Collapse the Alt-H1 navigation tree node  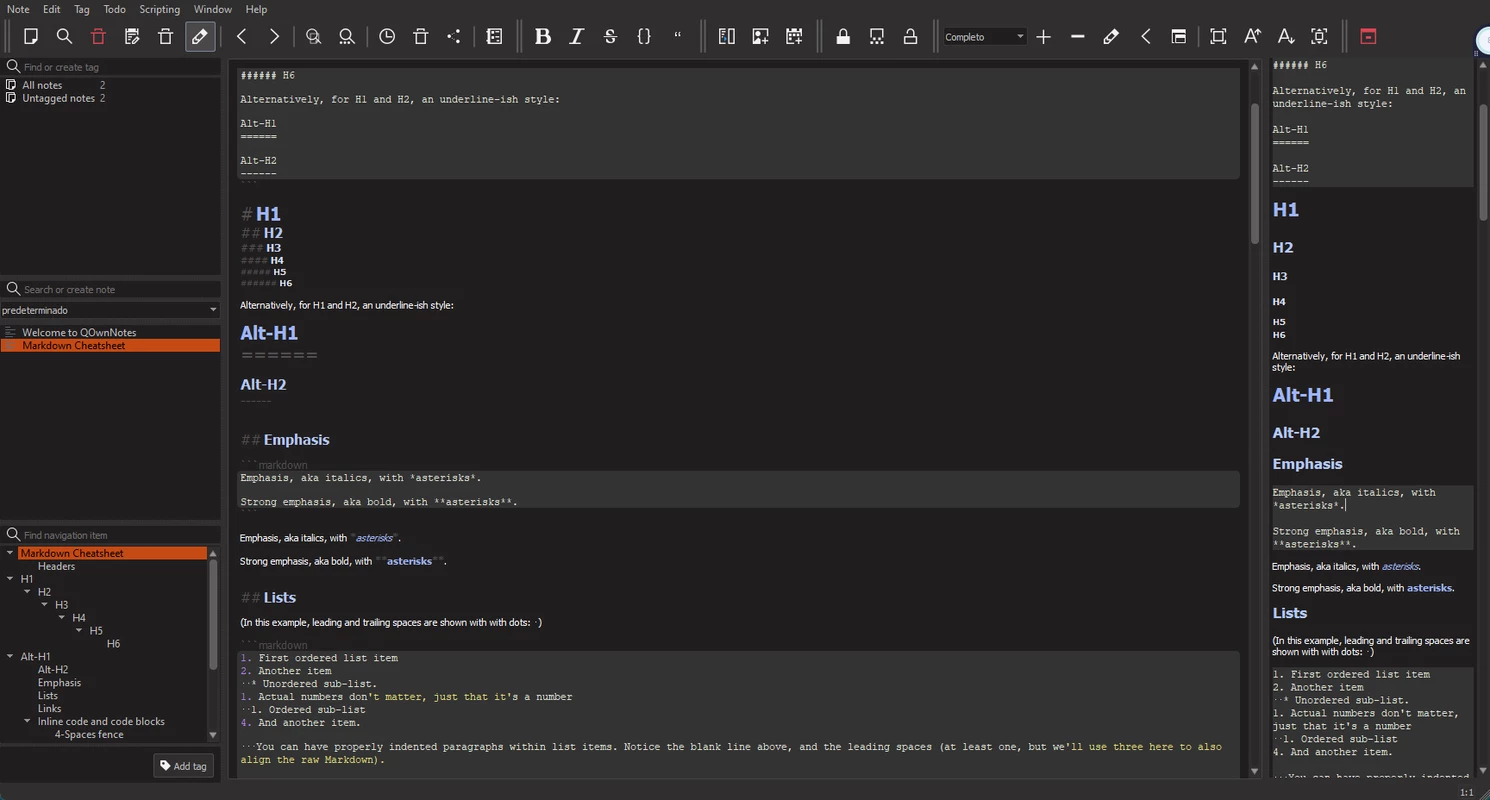point(11,657)
